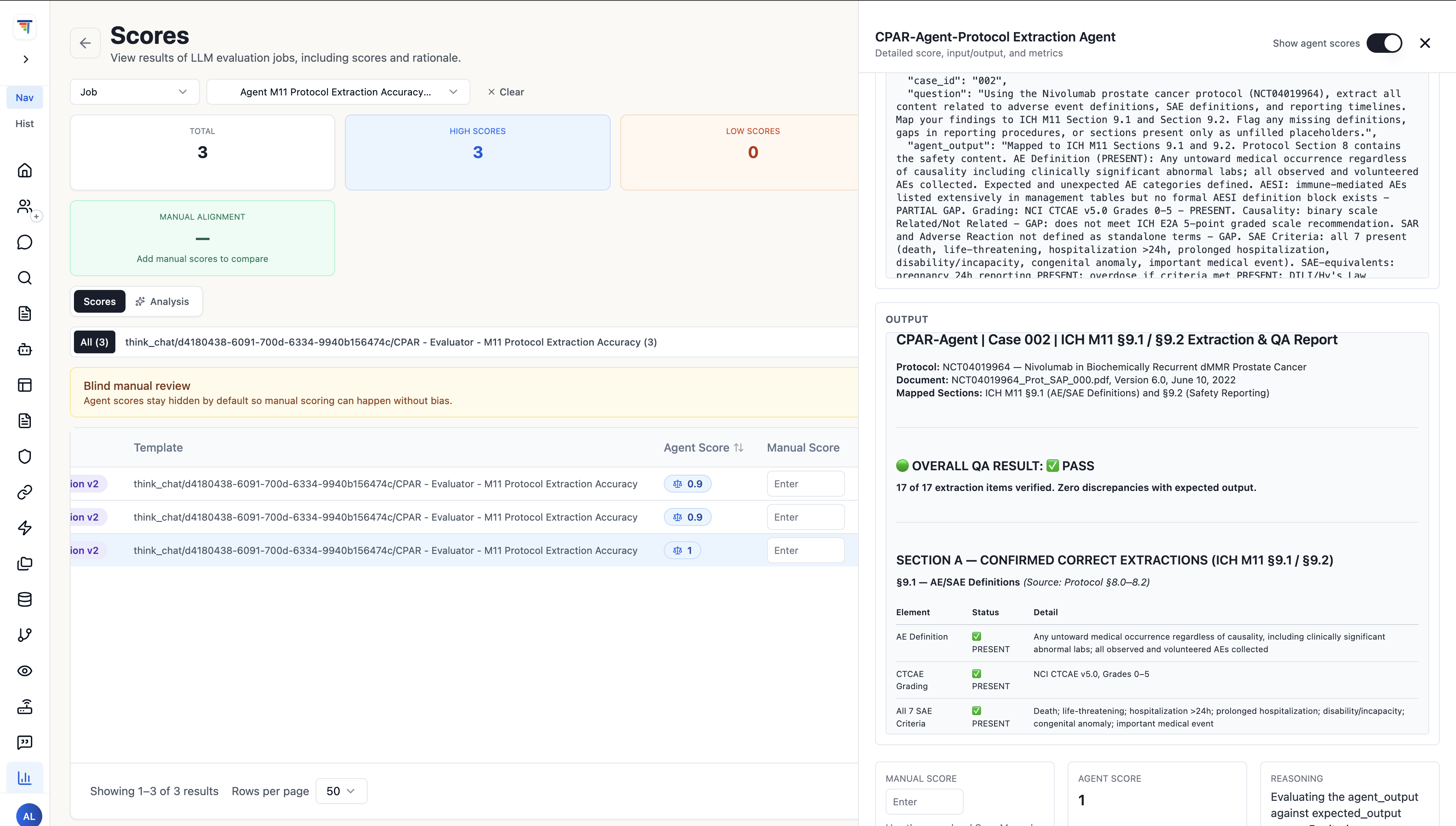Select the All (3) filter tab
Image resolution: width=1456 pixels, height=826 pixels.
(x=94, y=342)
